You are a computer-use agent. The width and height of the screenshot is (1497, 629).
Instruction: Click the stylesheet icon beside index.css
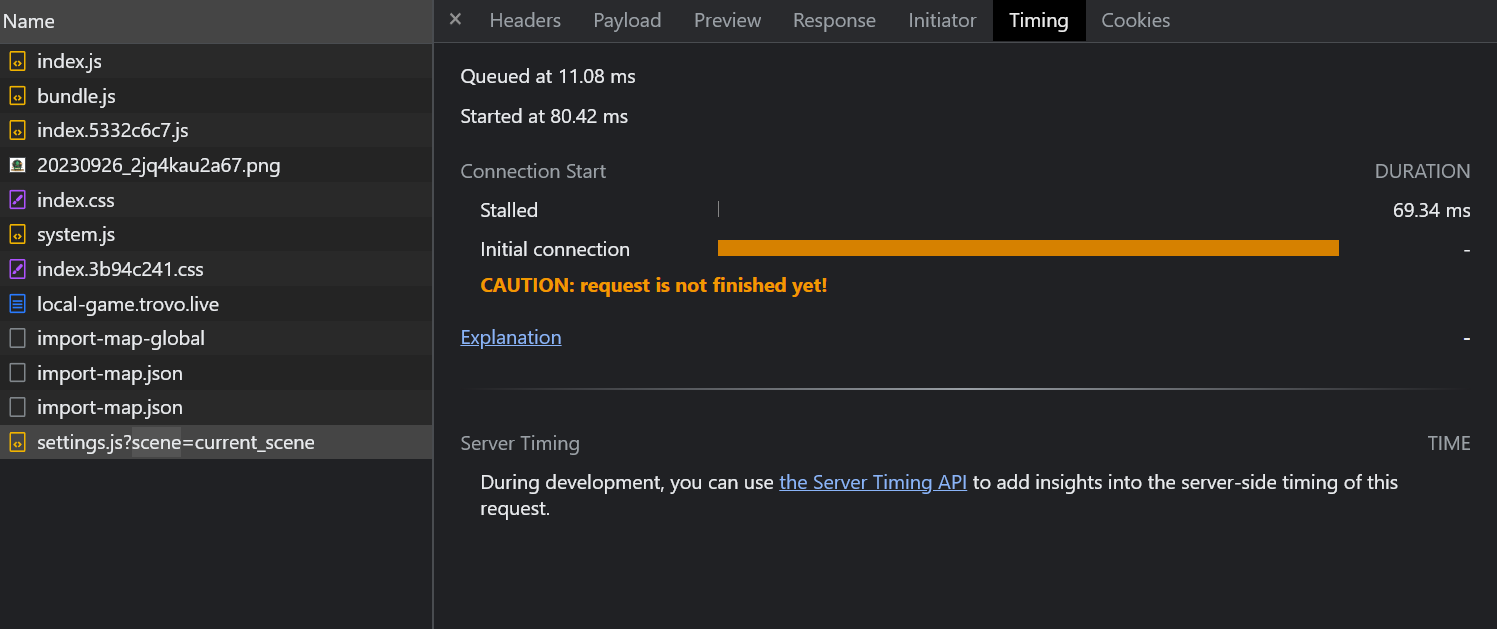pyautogui.click(x=17, y=200)
